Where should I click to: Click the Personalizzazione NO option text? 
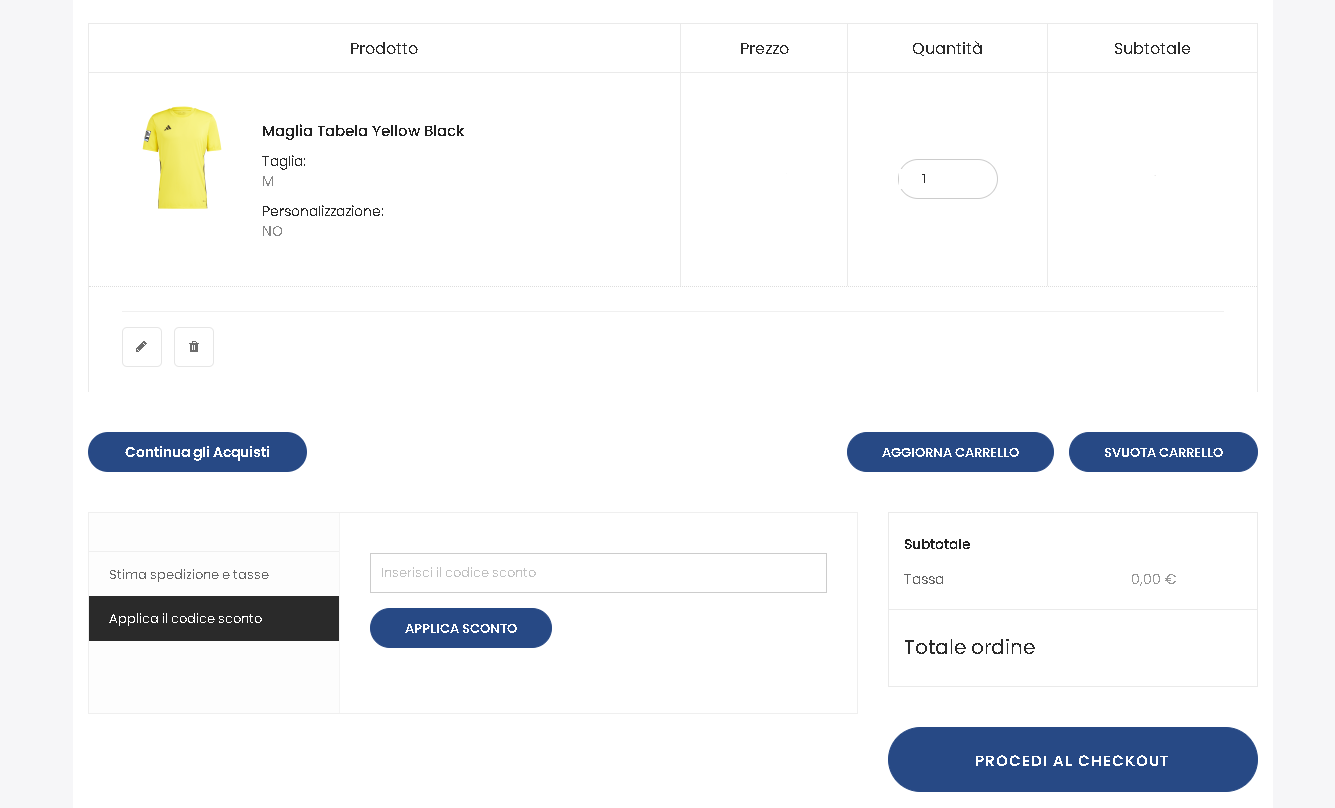pos(272,231)
